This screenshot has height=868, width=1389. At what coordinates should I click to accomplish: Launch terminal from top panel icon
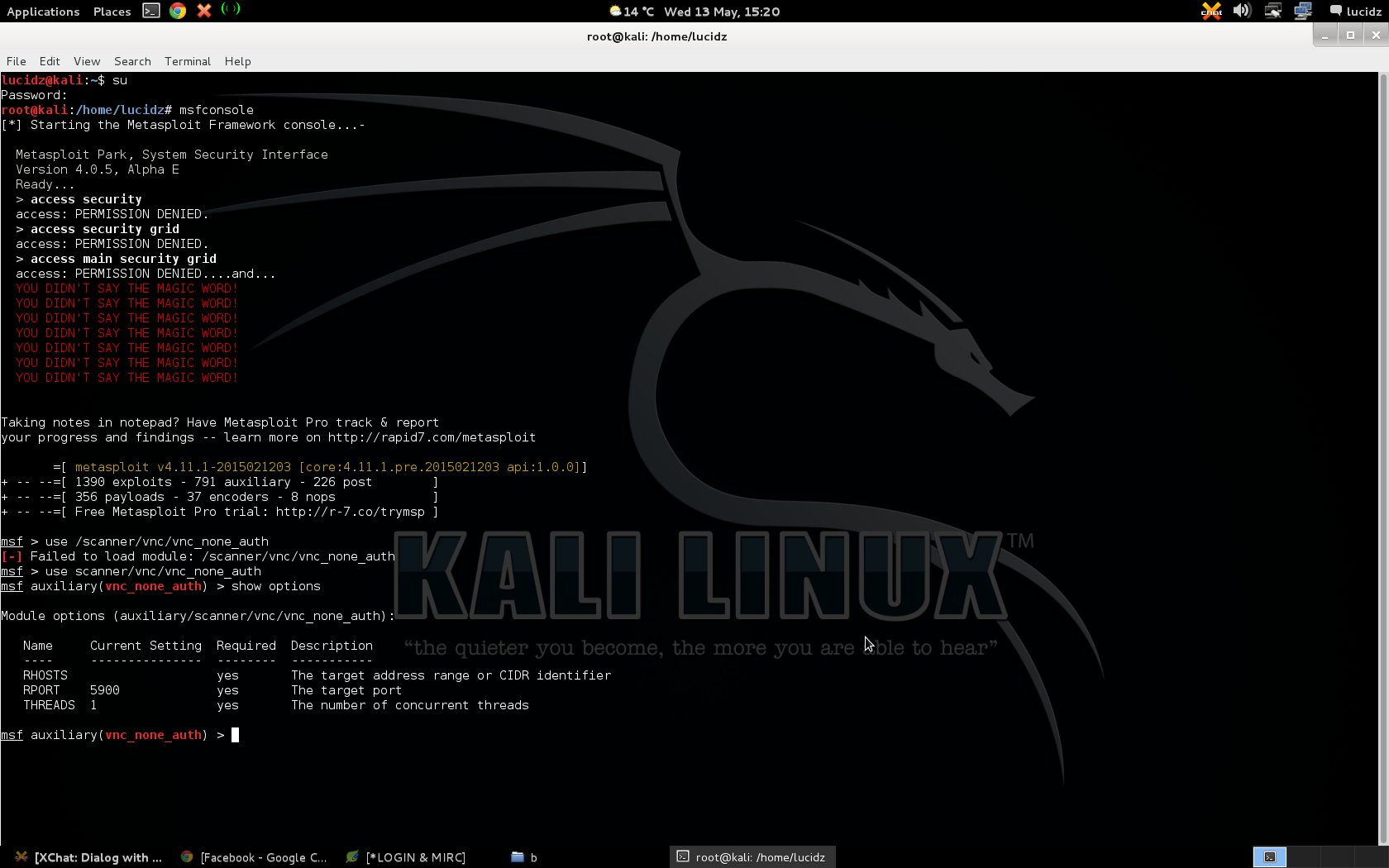tap(151, 11)
